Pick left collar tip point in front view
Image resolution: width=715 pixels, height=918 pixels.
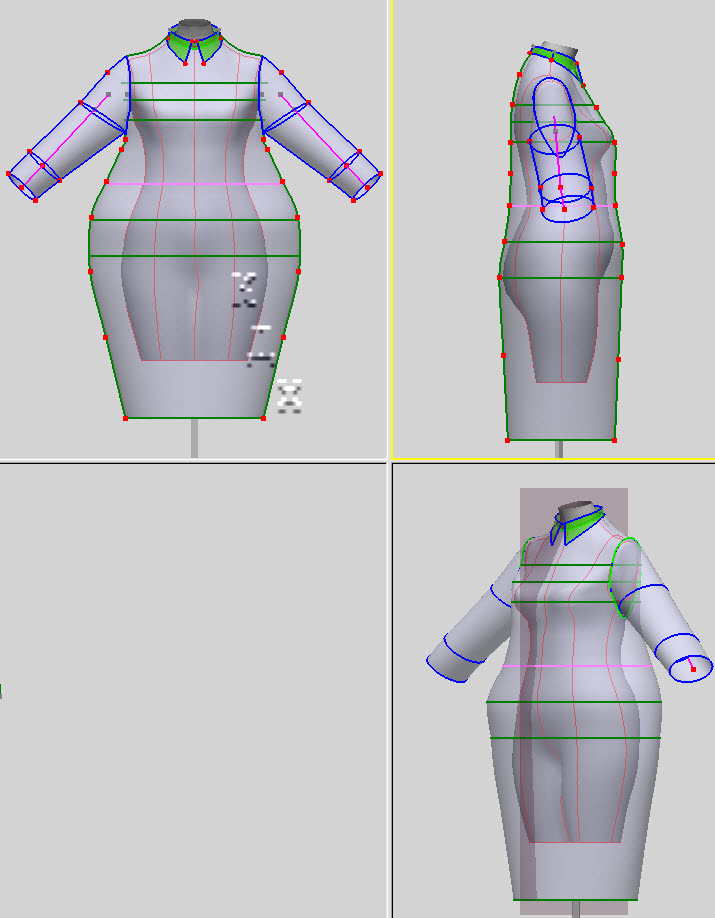pyautogui.click(x=185, y=63)
